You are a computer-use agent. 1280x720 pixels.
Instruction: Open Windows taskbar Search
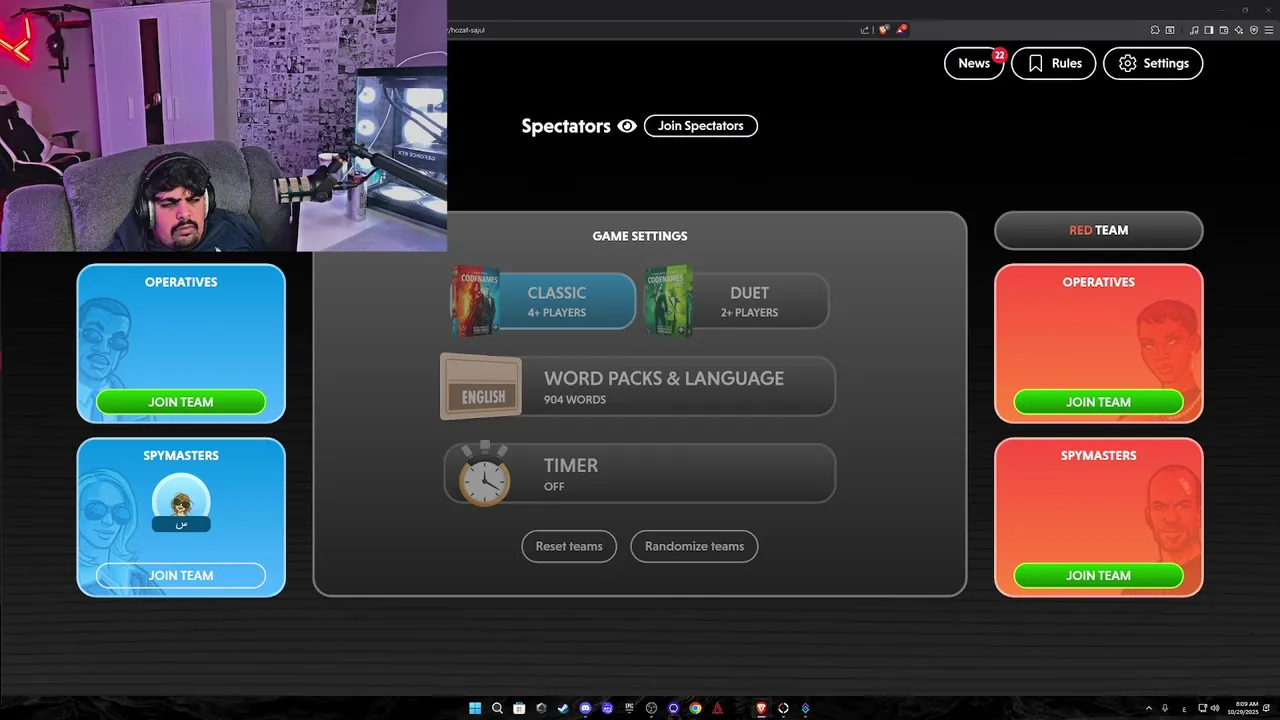tap(497, 708)
